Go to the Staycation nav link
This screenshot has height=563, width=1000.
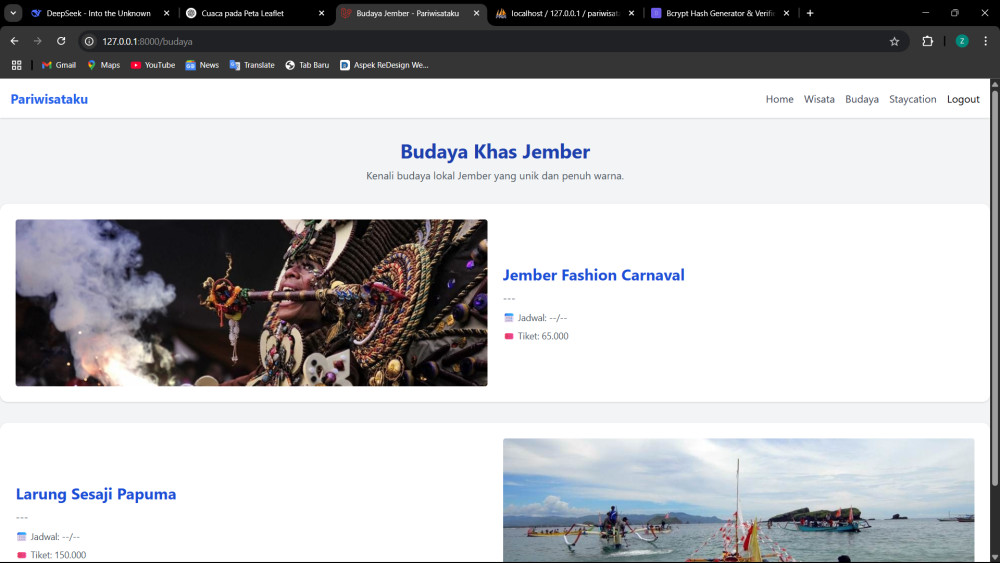coord(913,99)
